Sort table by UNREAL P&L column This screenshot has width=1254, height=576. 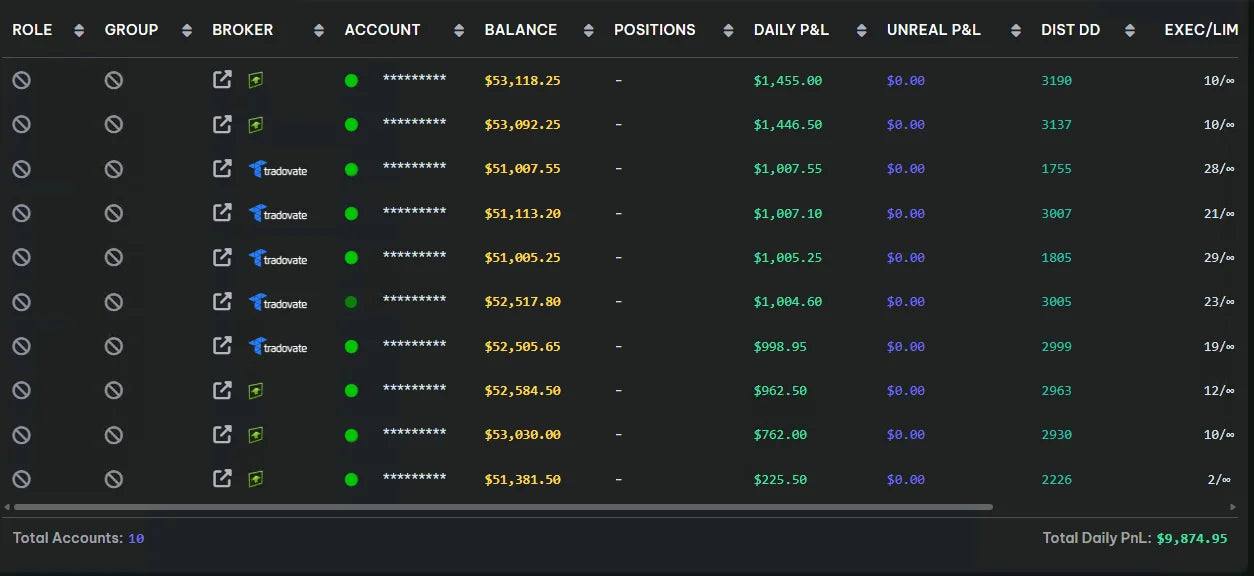pyautogui.click(x=1016, y=31)
